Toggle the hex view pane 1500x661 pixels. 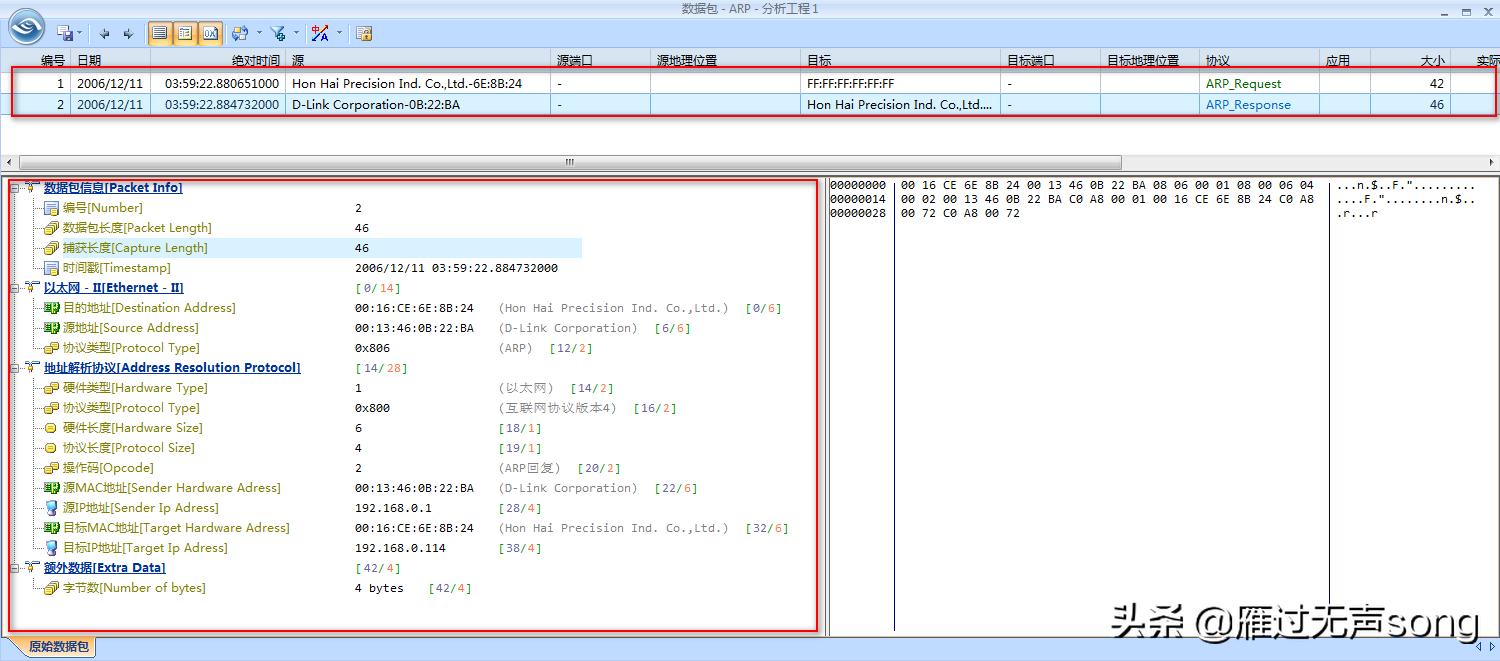[210, 33]
